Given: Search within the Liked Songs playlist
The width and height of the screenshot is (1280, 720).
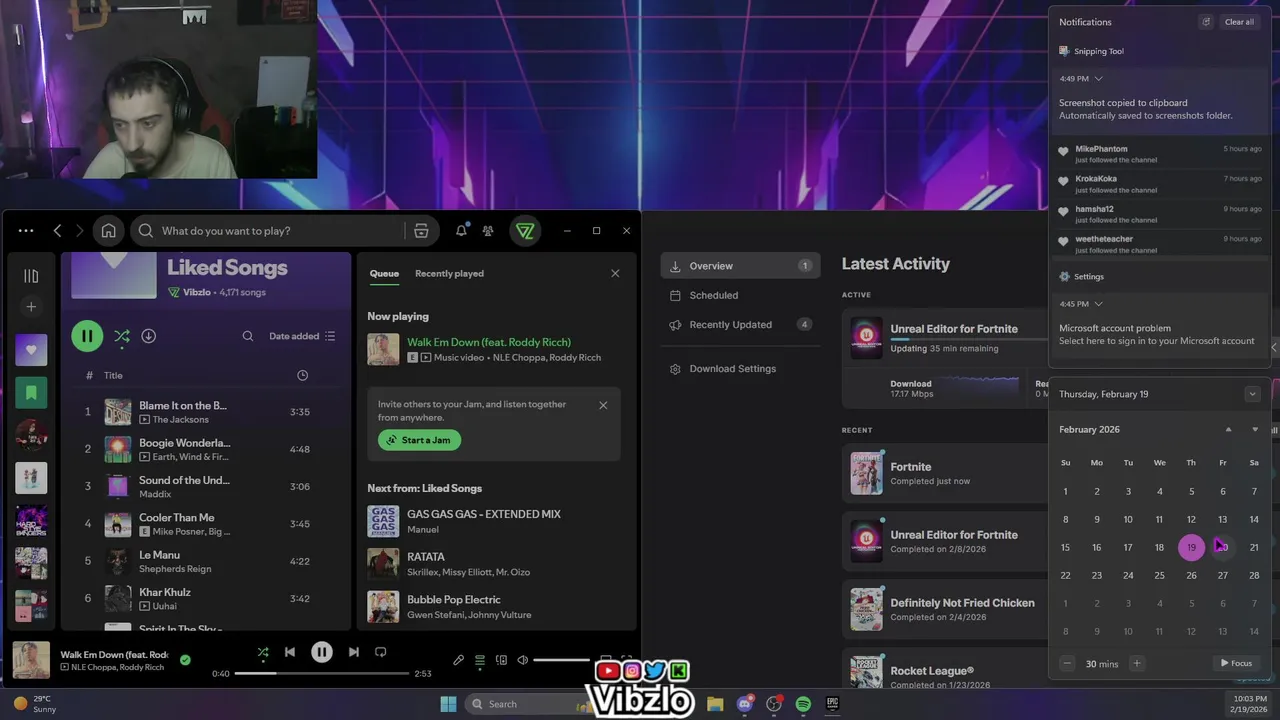Looking at the screenshot, I should pyautogui.click(x=248, y=336).
